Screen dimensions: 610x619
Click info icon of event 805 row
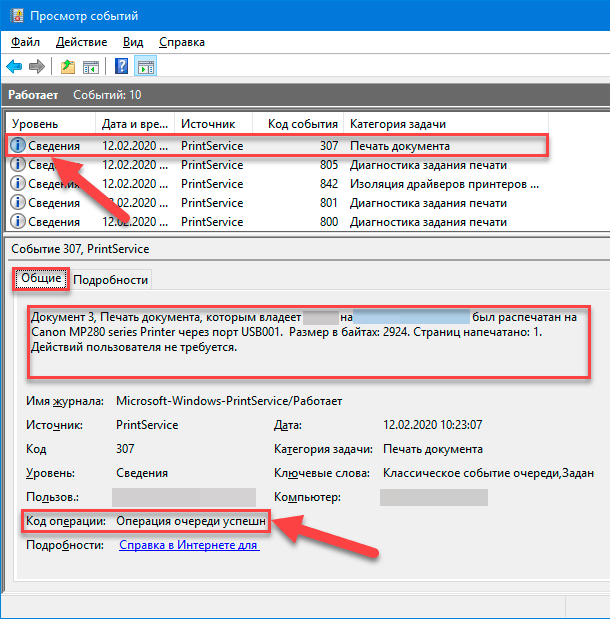pos(18,164)
